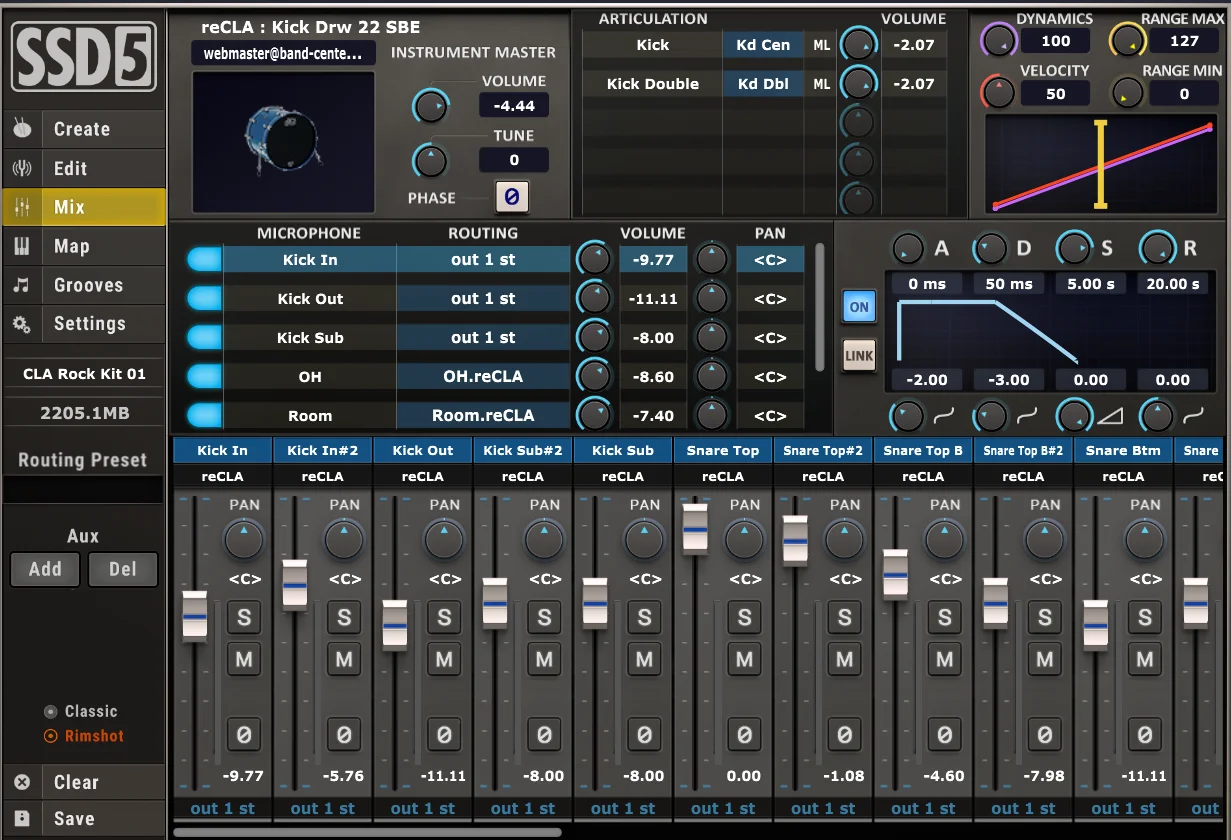The image size is (1231, 840).
Task: Click the Snare Top volume fader handle
Action: click(x=695, y=528)
